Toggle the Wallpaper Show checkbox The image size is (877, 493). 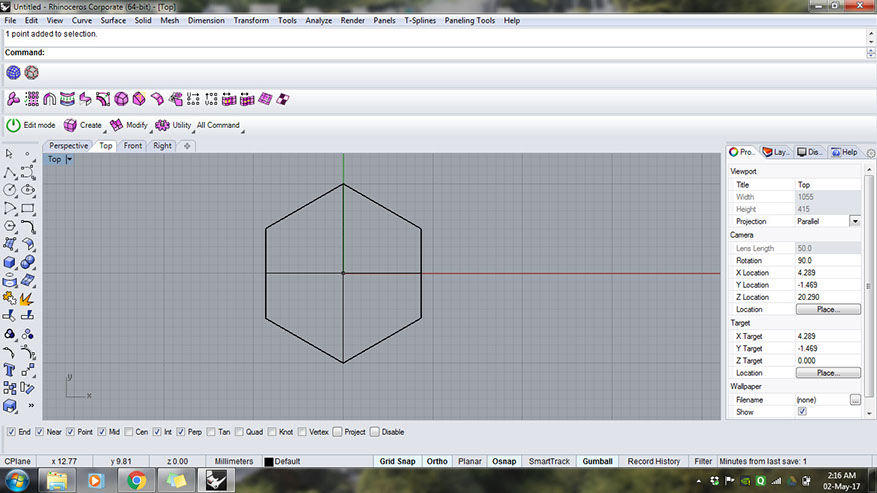pos(802,411)
